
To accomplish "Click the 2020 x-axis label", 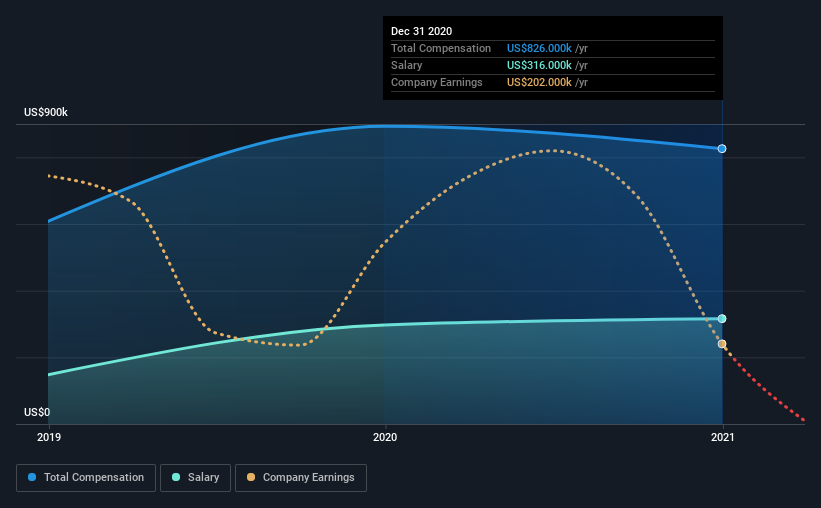I will [x=385, y=437].
